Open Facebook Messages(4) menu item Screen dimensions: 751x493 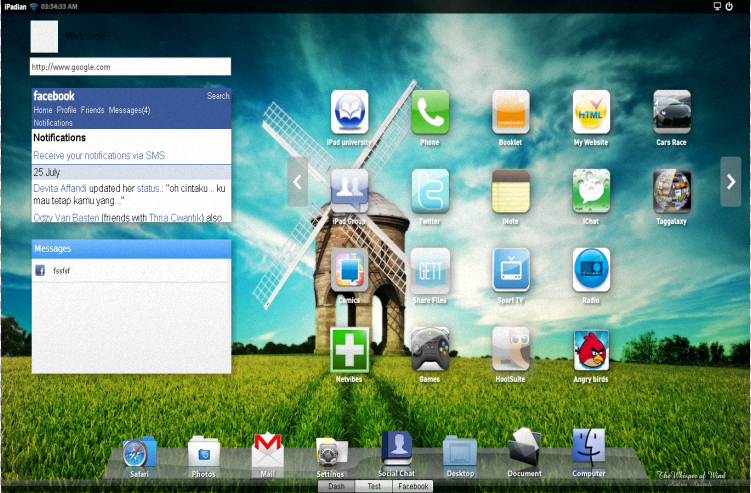(129, 110)
